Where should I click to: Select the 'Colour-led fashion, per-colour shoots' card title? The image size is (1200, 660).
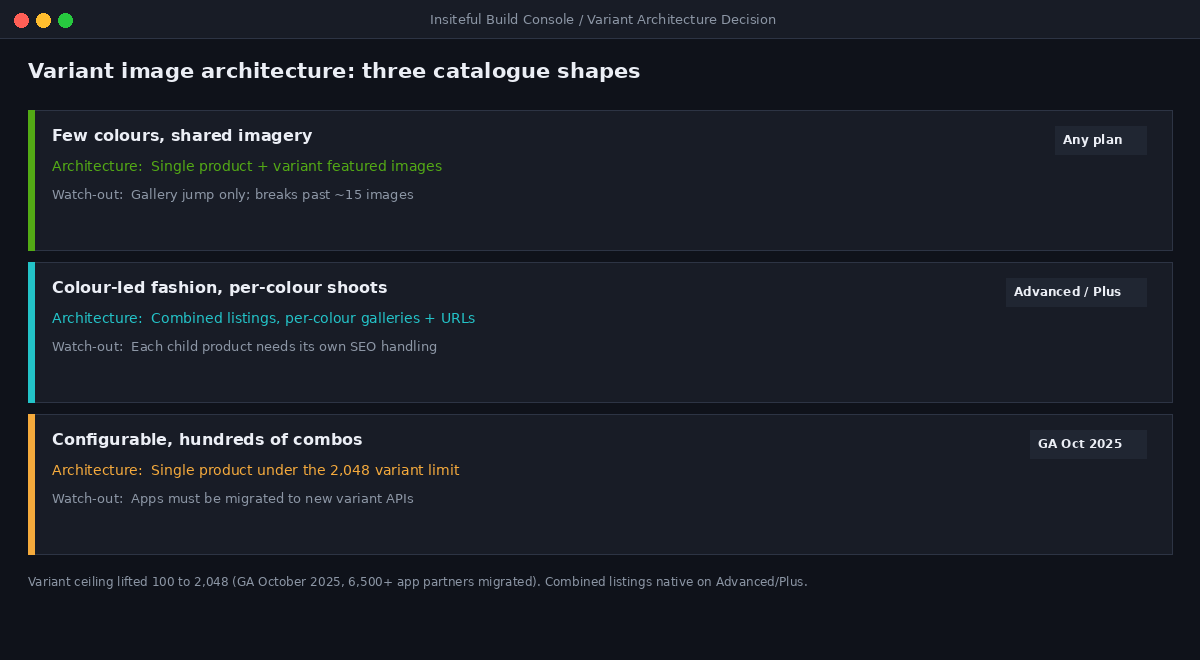click(x=219, y=288)
